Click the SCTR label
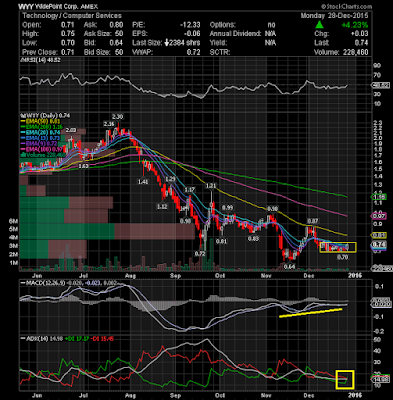This screenshot has height=400, width=393. pos(220,52)
